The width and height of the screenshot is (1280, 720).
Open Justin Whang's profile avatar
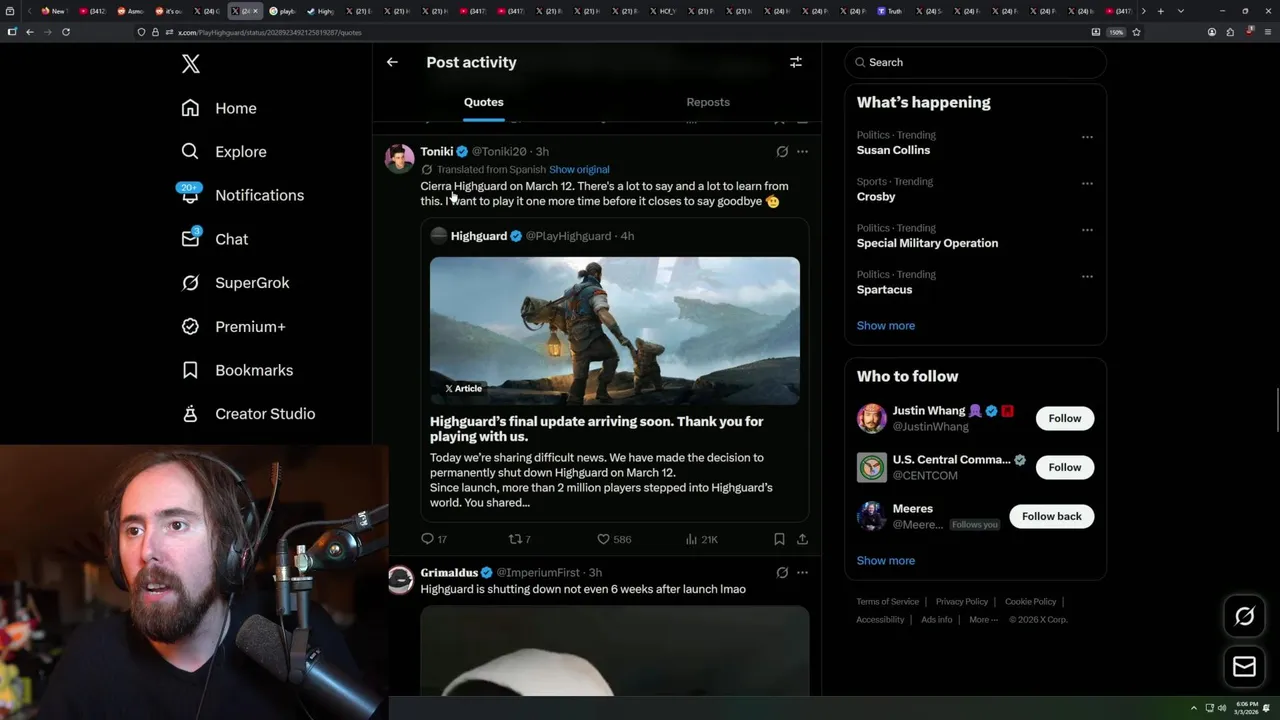872,418
